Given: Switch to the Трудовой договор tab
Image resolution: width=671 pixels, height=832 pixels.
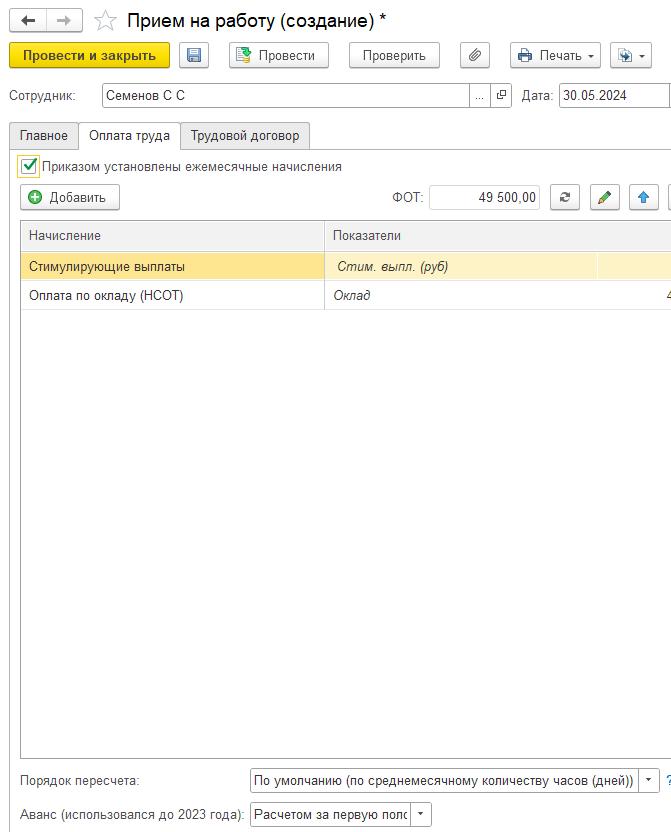Looking at the screenshot, I should (x=245, y=136).
